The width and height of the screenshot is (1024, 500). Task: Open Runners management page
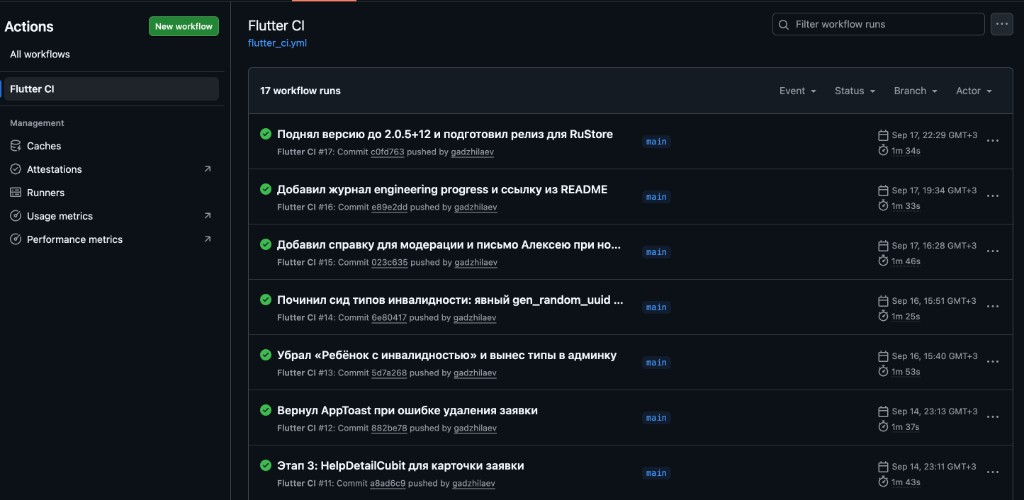click(x=46, y=193)
